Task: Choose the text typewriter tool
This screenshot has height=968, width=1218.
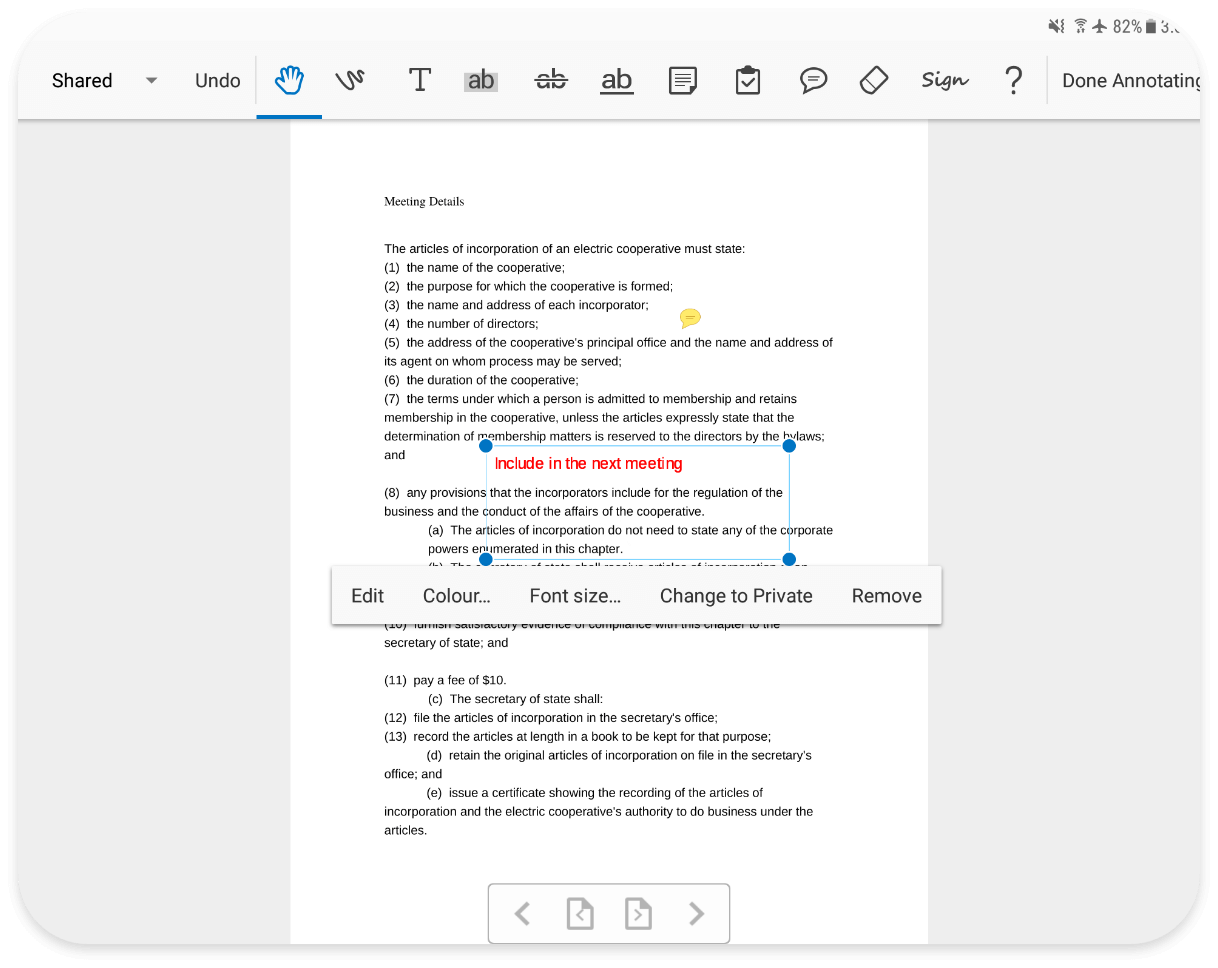Action: [x=420, y=80]
